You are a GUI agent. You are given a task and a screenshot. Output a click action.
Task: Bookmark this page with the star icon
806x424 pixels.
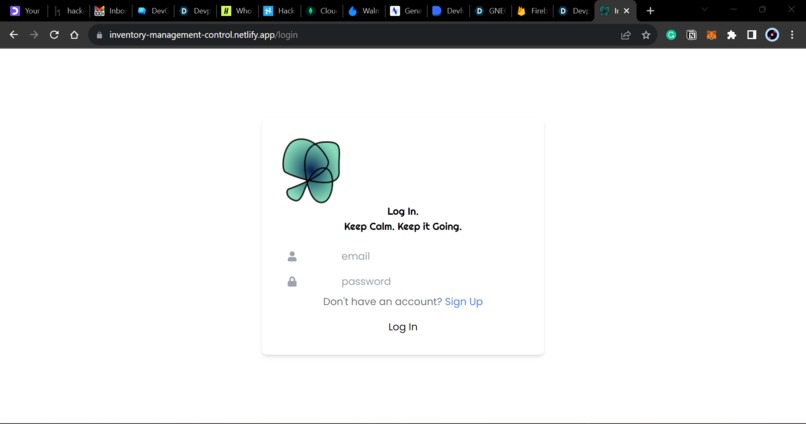[x=646, y=35]
